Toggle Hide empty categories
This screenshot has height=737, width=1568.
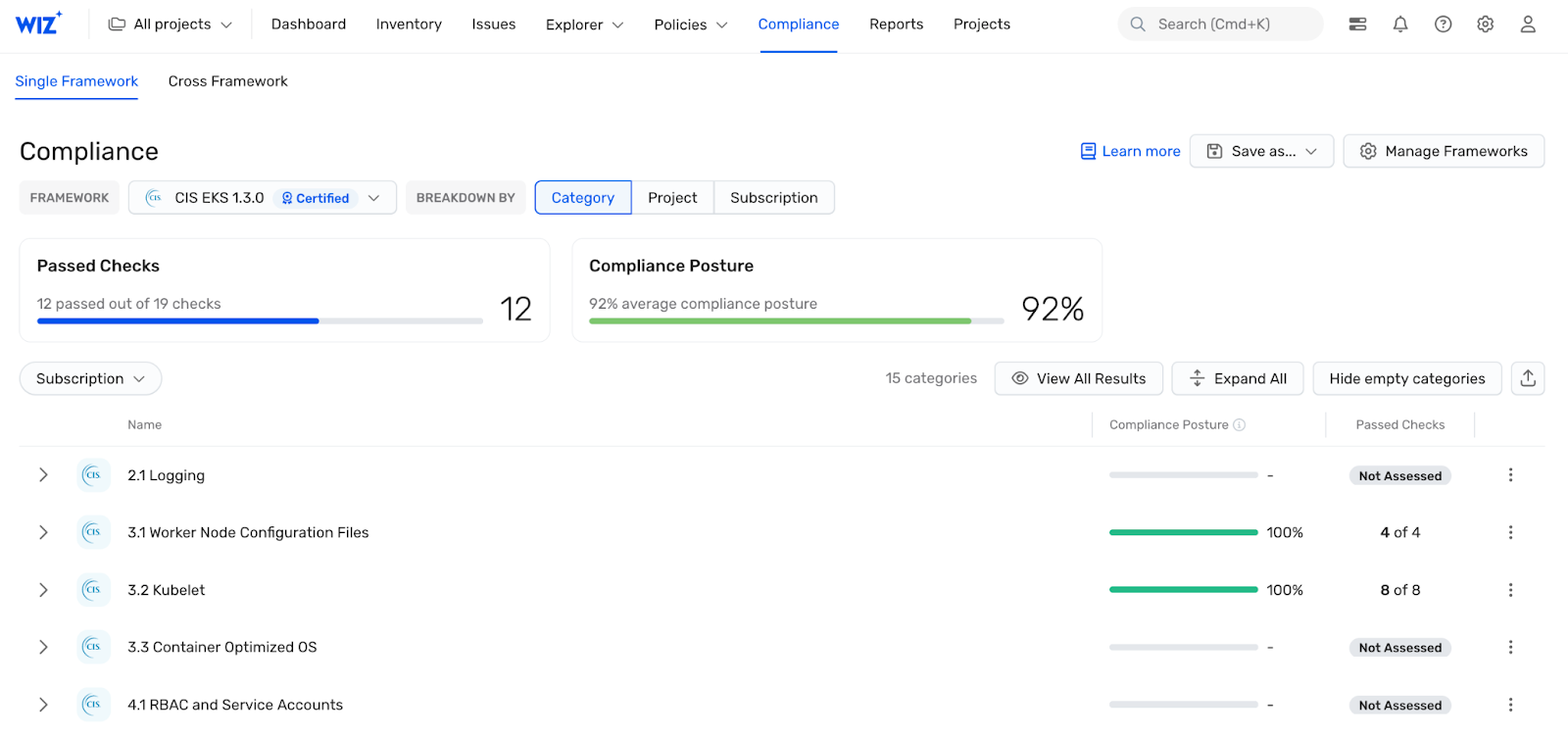[1407, 378]
